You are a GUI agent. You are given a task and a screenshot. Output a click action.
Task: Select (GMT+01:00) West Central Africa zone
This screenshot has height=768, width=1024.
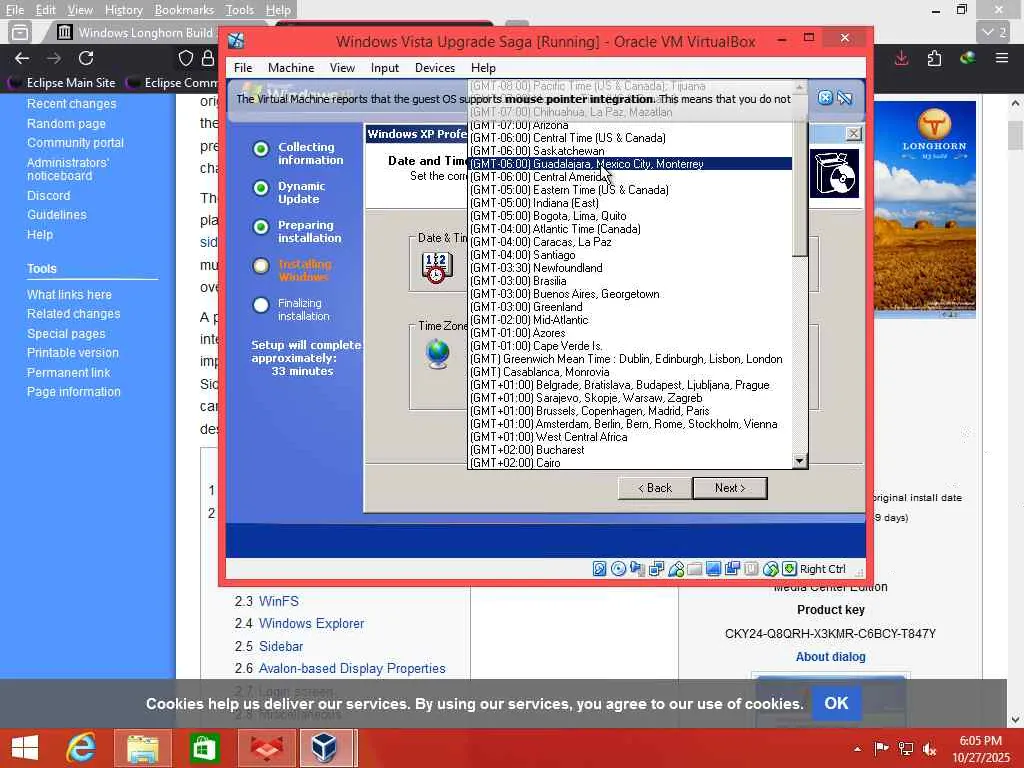coord(631,437)
